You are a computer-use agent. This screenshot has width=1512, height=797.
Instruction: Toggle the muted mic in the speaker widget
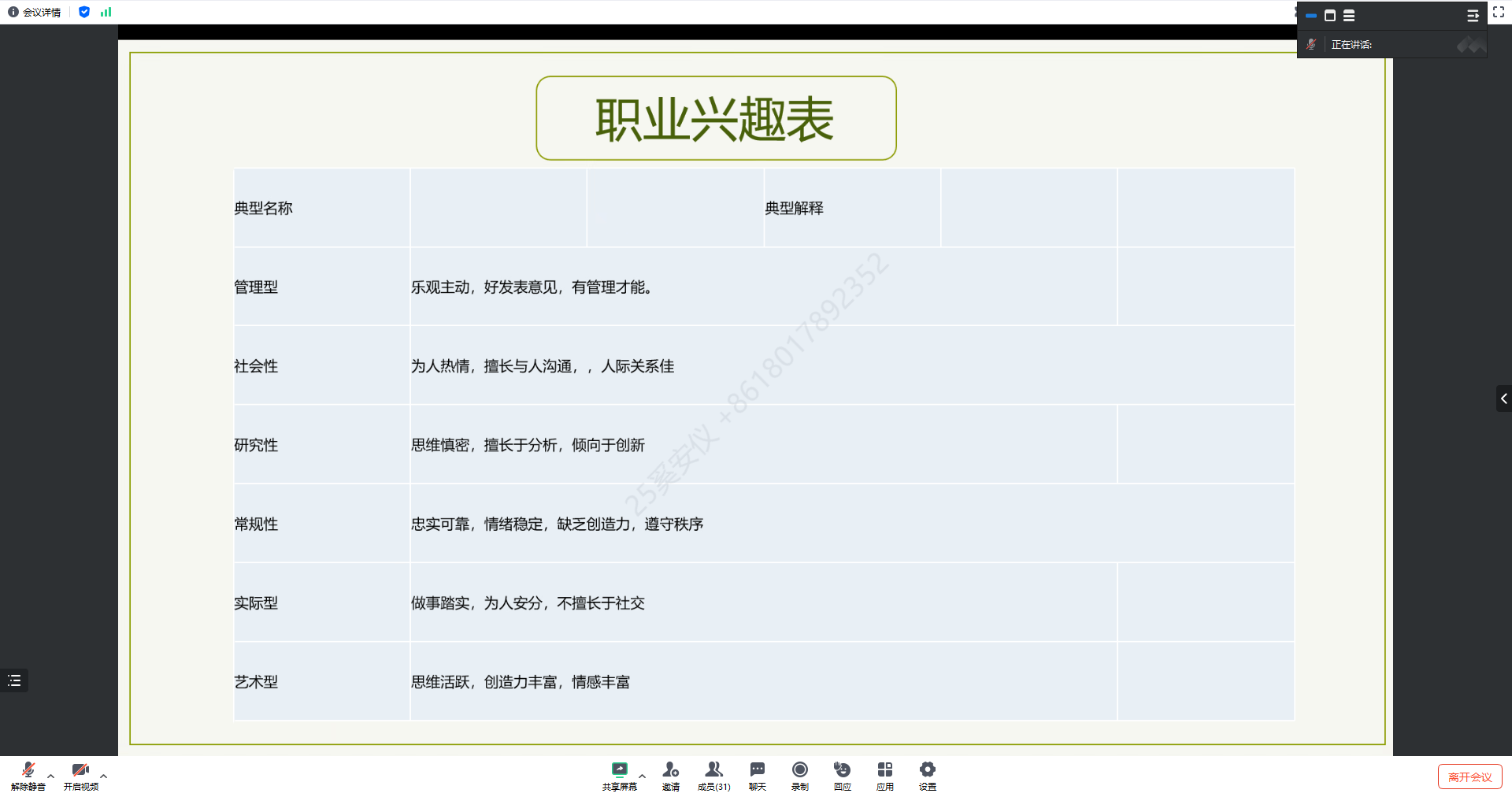(1311, 45)
